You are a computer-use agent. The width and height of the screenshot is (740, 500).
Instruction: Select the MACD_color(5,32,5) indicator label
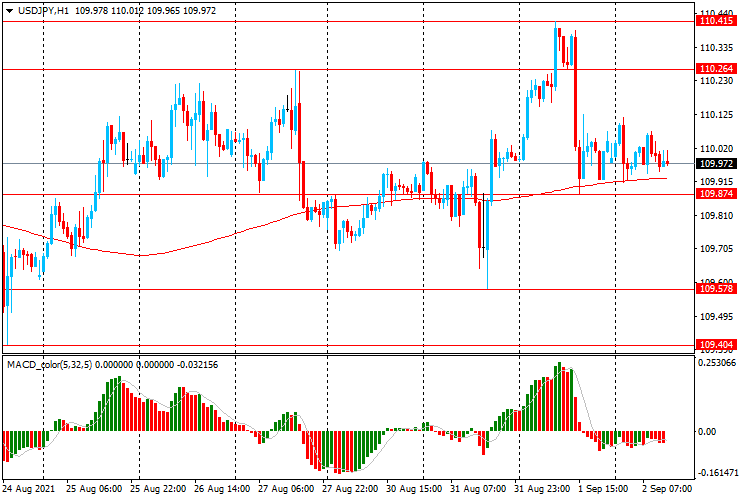click(50, 364)
